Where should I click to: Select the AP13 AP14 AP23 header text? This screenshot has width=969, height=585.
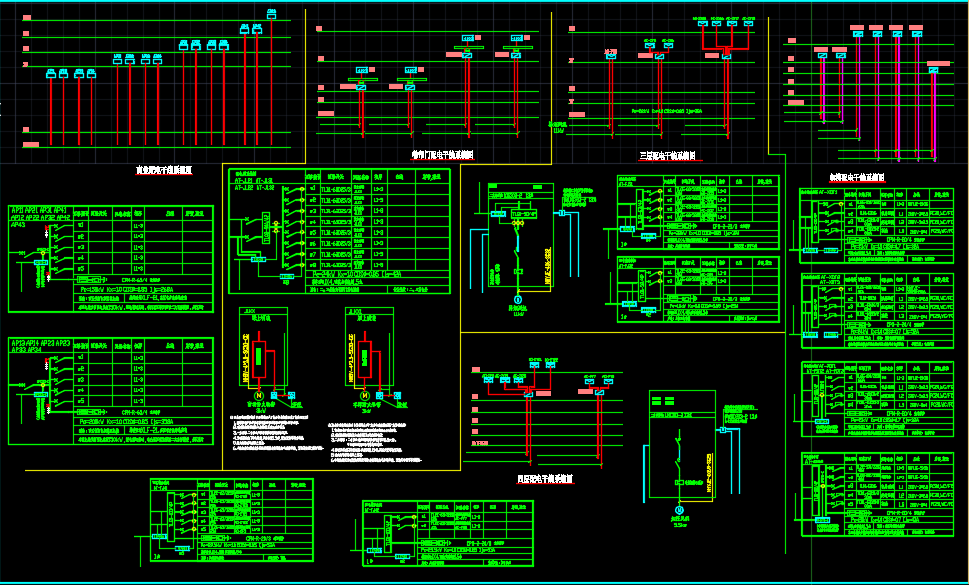(40, 346)
